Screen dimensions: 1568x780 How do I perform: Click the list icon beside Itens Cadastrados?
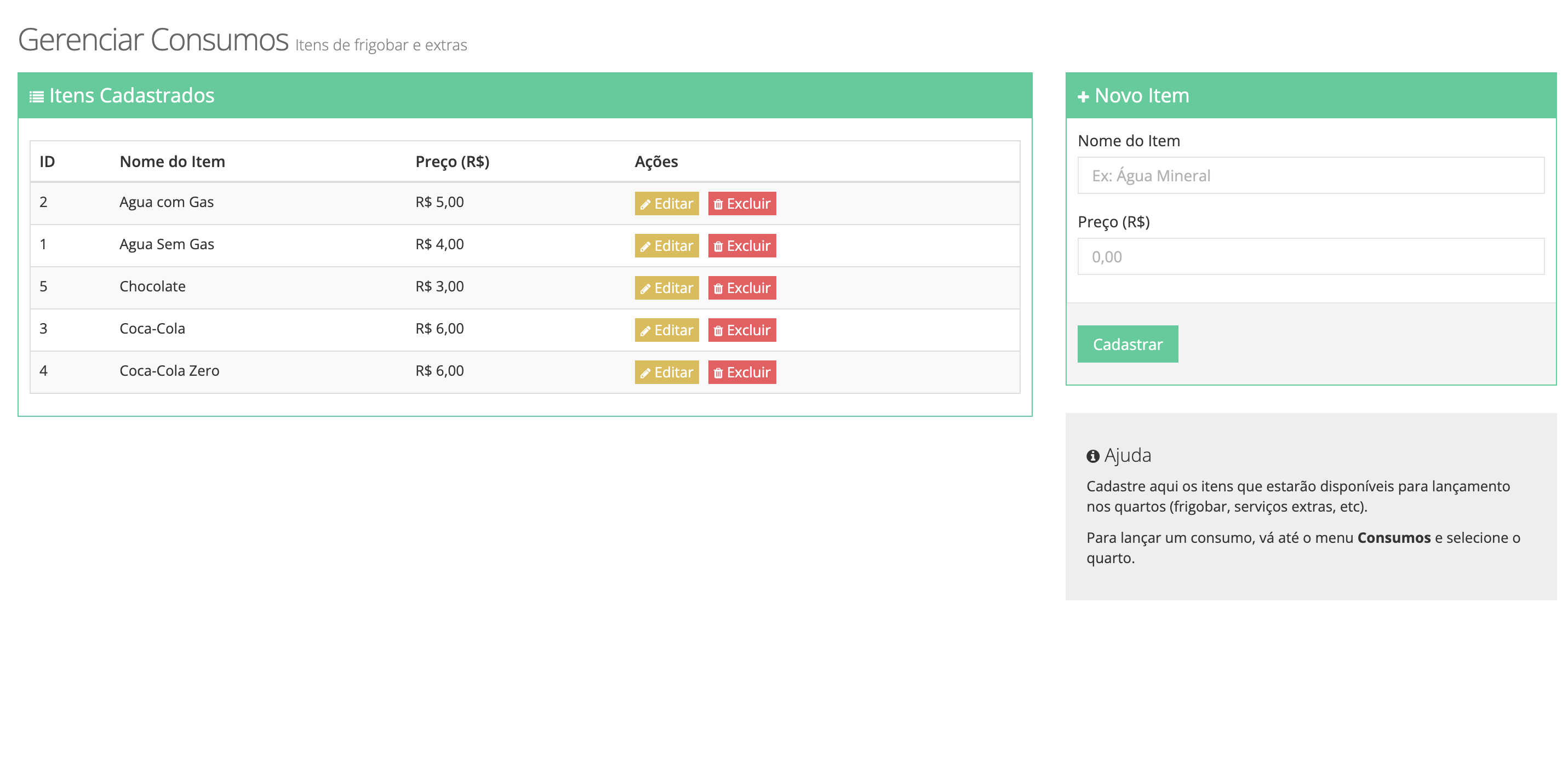(x=37, y=96)
